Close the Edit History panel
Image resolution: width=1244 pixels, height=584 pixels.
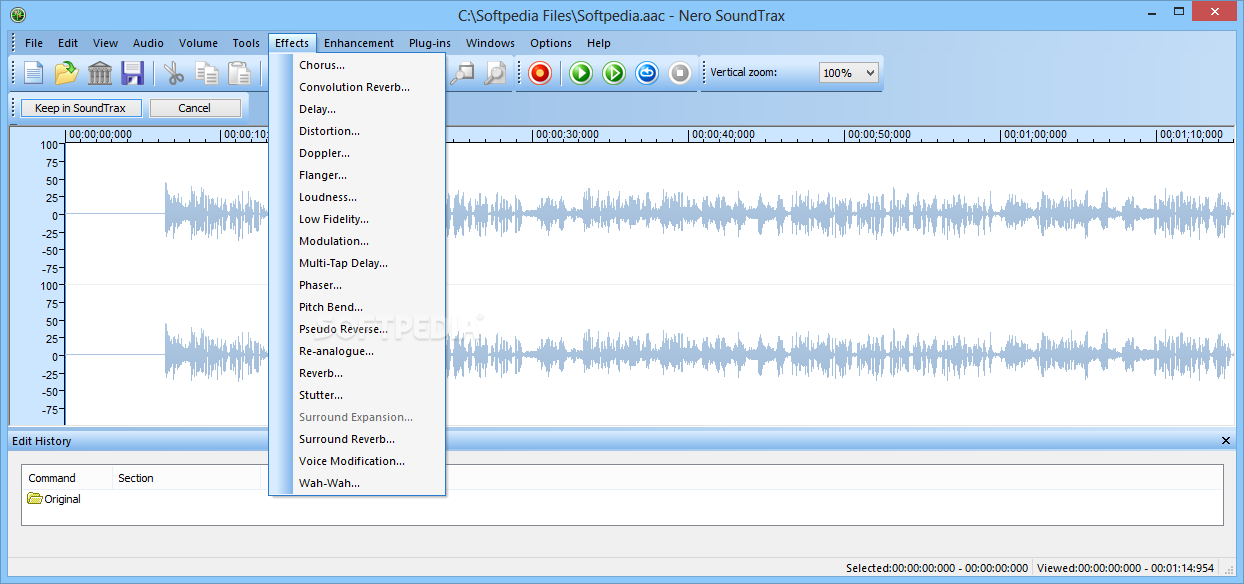click(x=1226, y=441)
